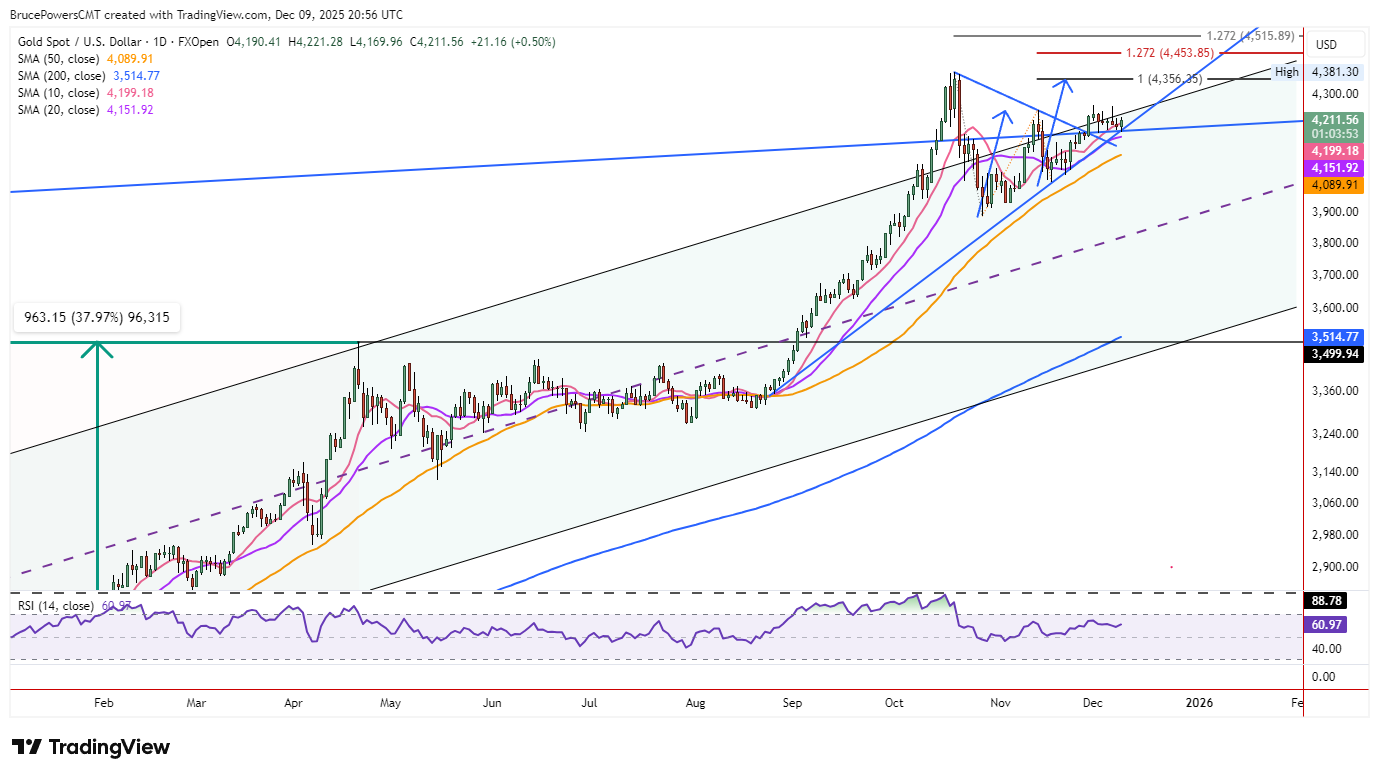The height and width of the screenshot is (777, 1379).
Task: Click the 4,381.30 price label
Action: point(1335,72)
